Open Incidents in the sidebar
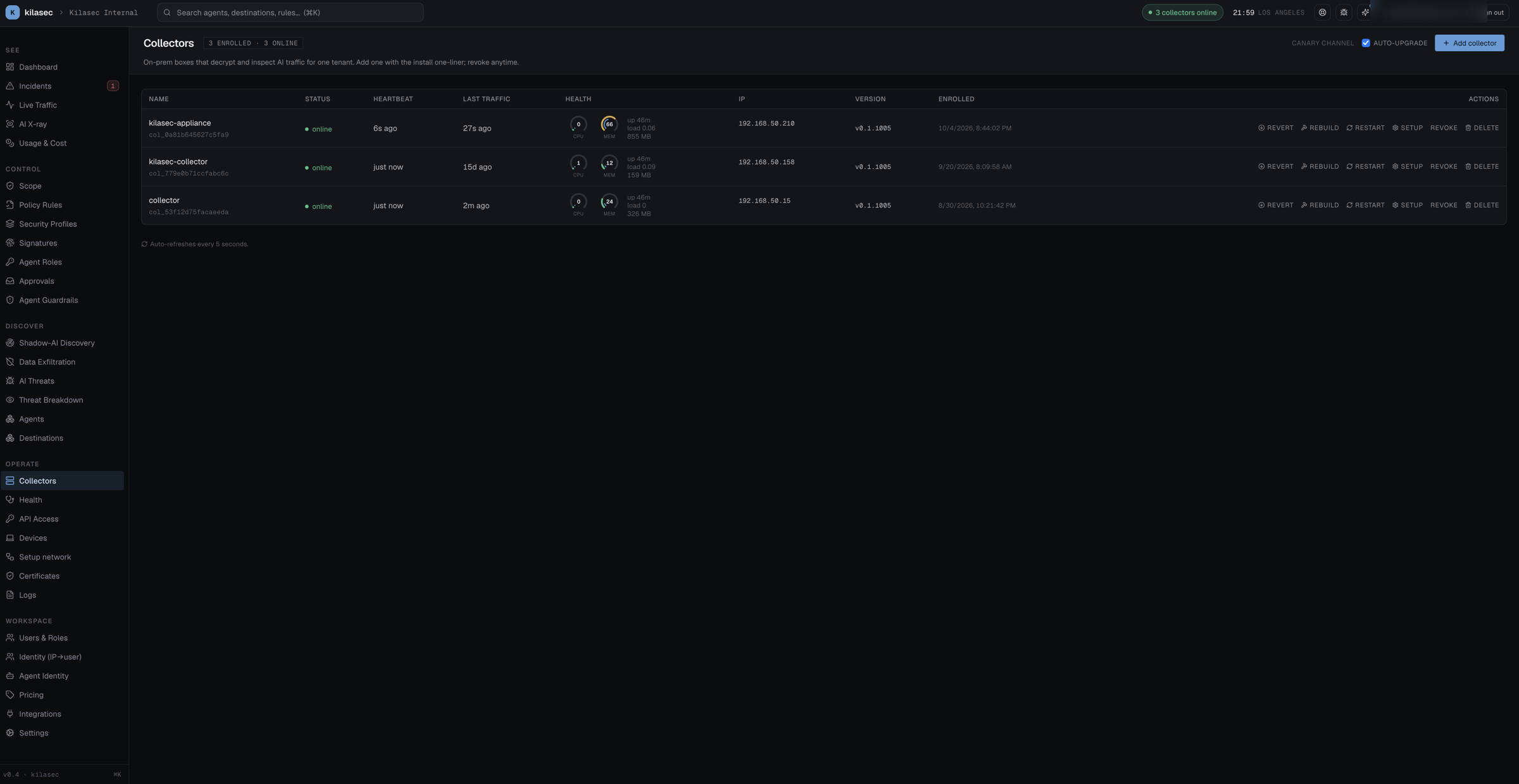Screen dimensions: 1519x784 point(62,86)
